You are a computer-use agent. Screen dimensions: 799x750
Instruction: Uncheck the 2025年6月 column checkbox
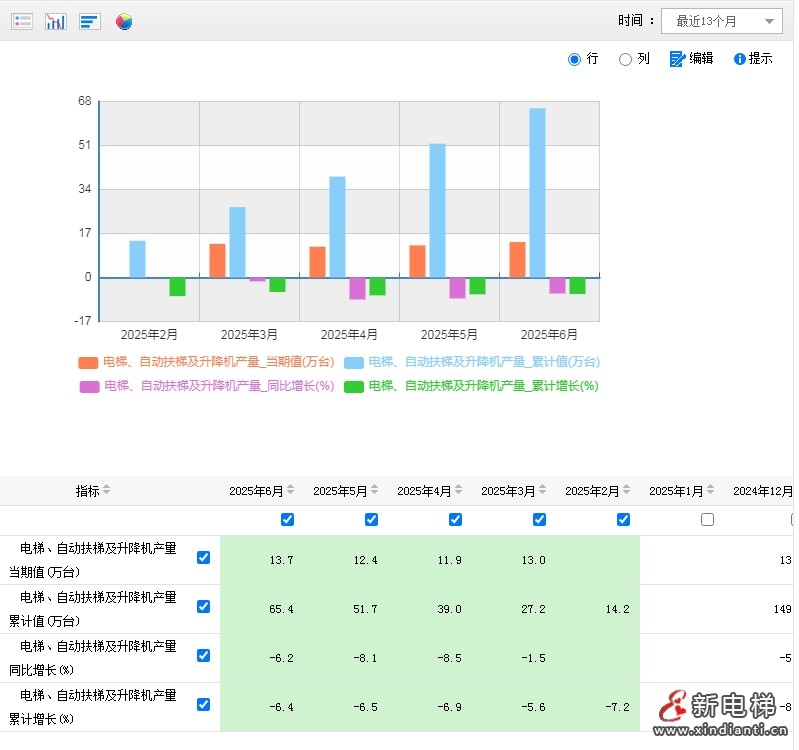[x=288, y=520]
